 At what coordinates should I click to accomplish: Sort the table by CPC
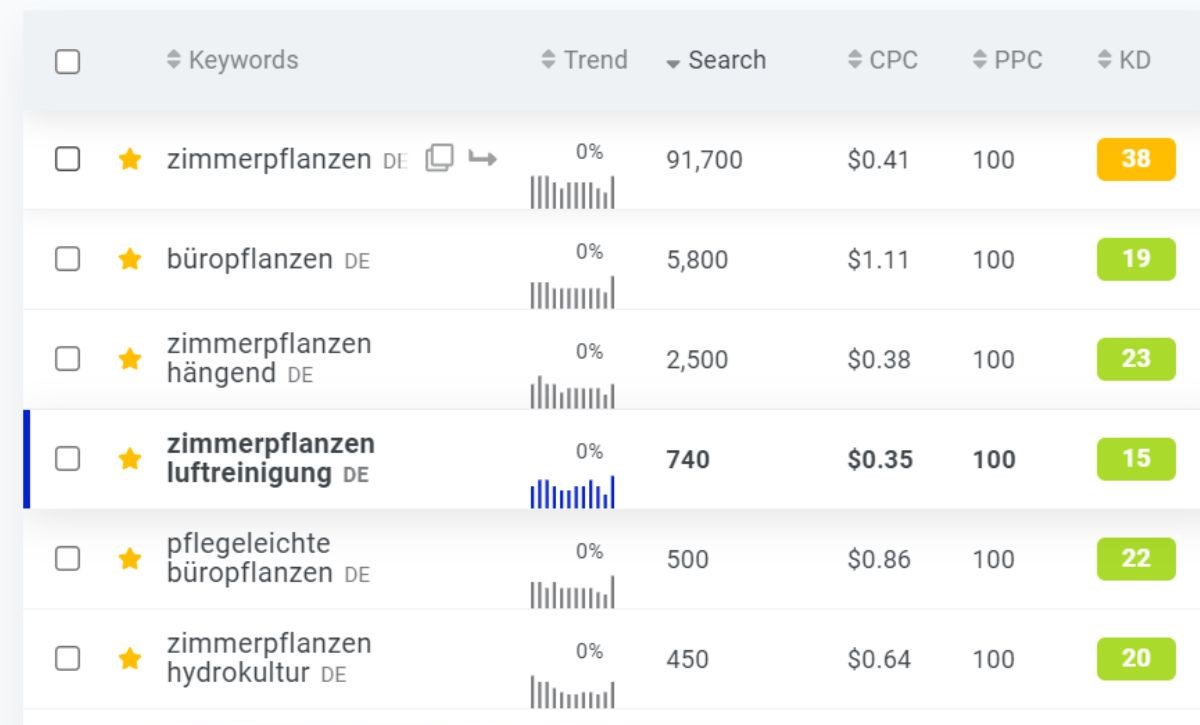click(884, 60)
